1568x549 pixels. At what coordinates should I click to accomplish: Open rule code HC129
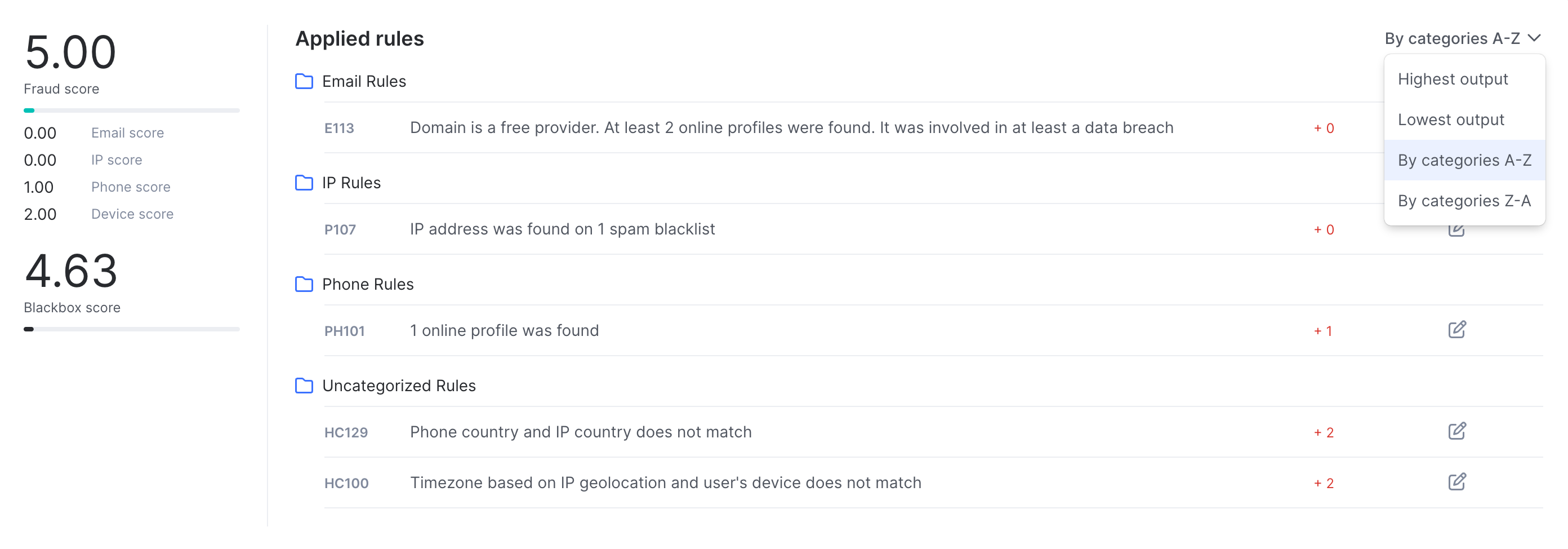(346, 433)
